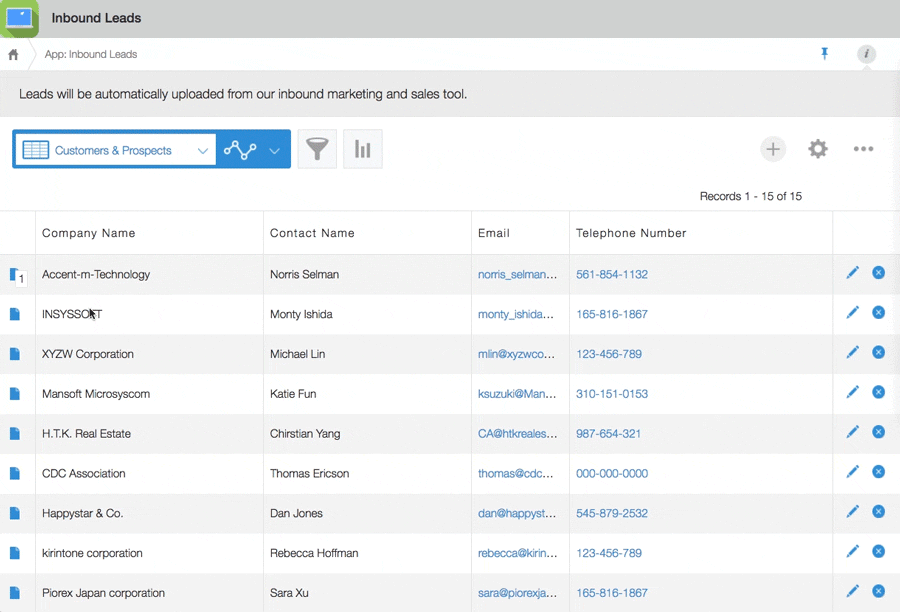Edit the Accent-m-Technology record

[x=852, y=272]
